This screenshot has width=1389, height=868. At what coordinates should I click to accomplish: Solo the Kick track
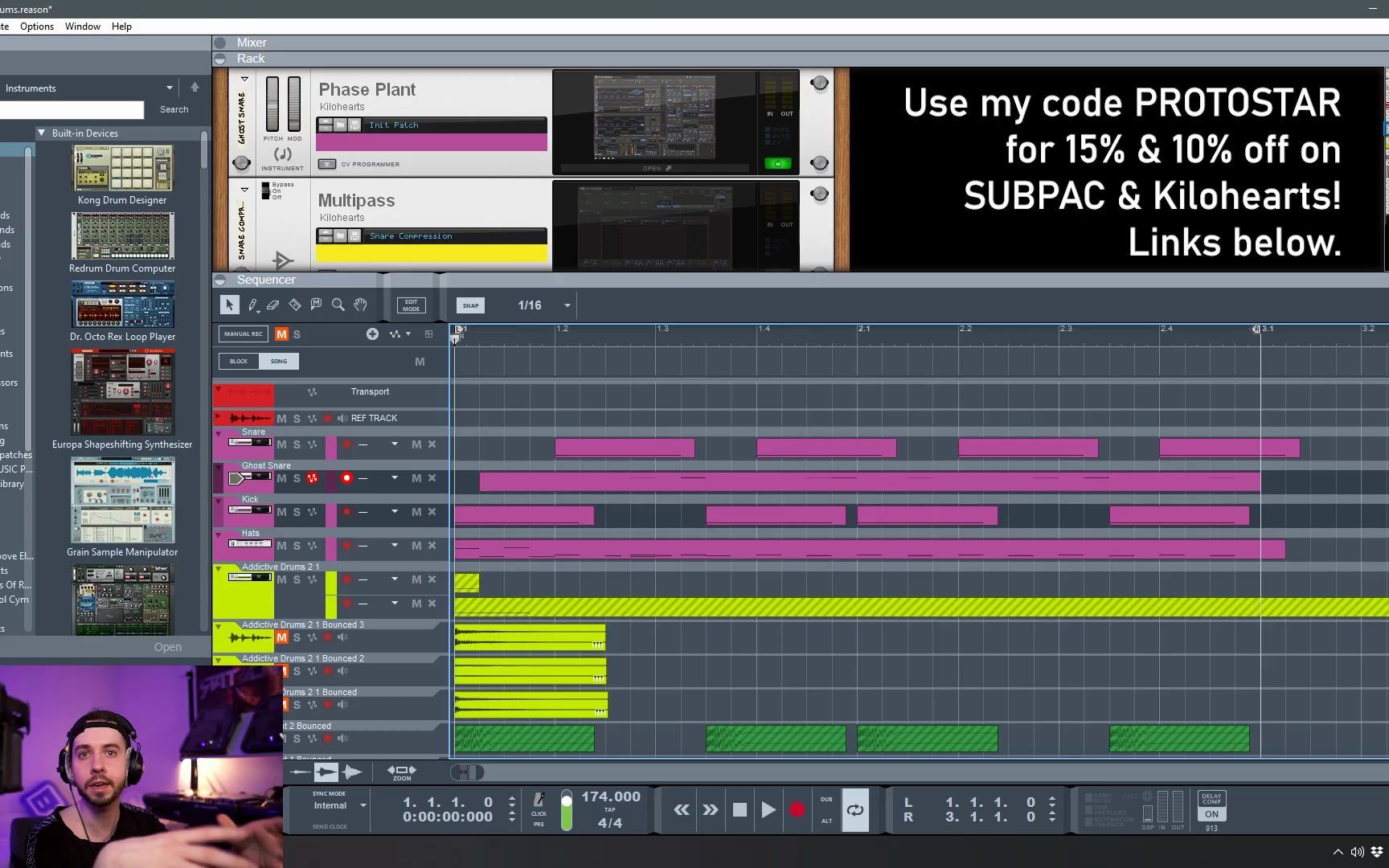click(297, 512)
